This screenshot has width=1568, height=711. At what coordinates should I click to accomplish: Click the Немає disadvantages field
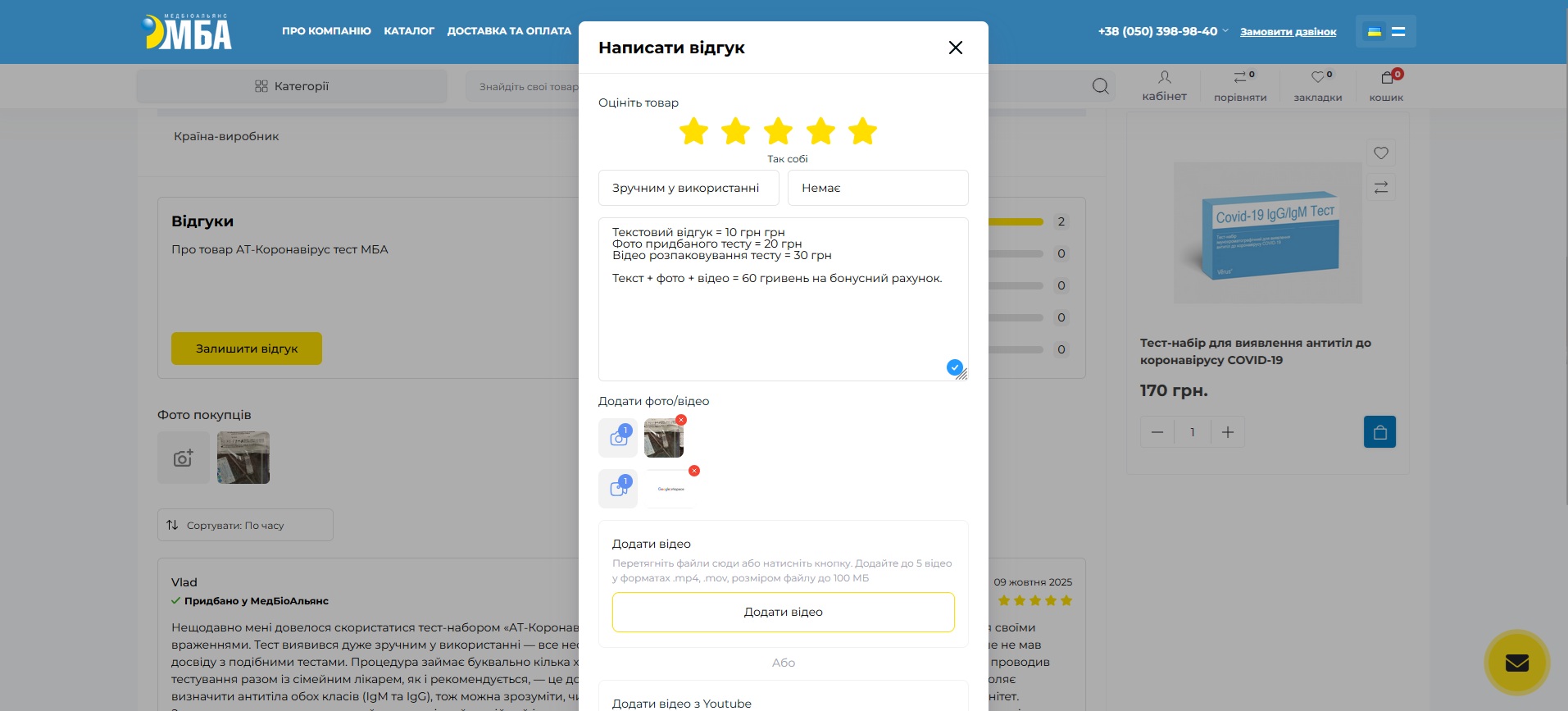click(x=877, y=188)
